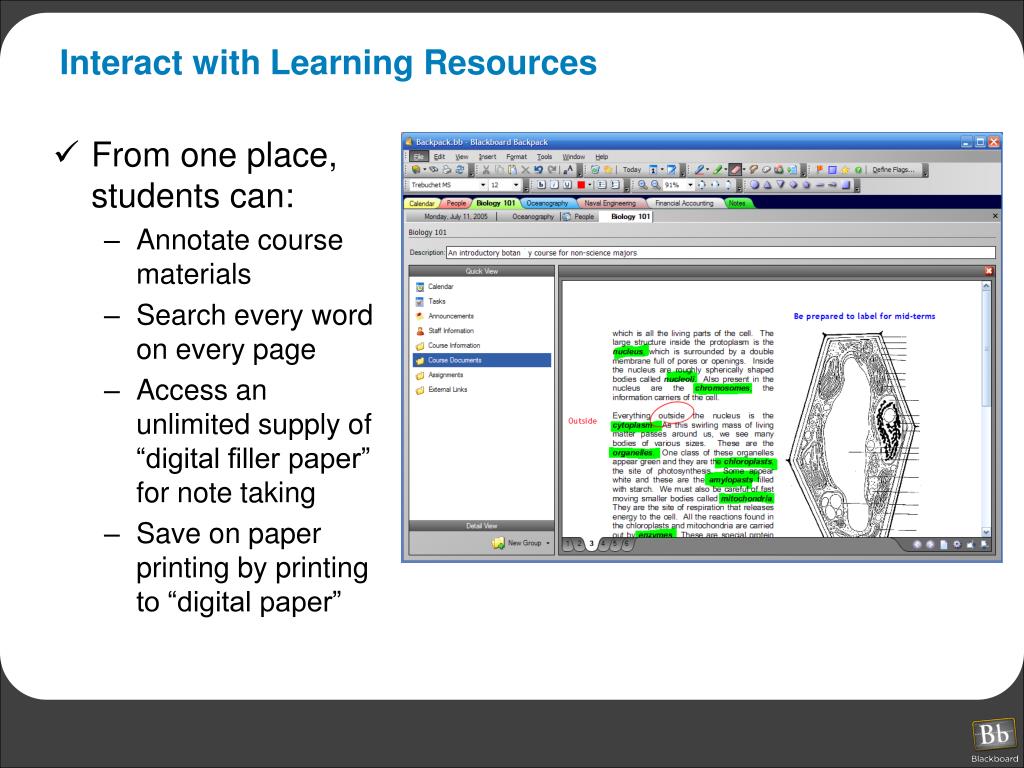Open the Tools menu
The image size is (1024, 768).
pyautogui.click(x=545, y=157)
